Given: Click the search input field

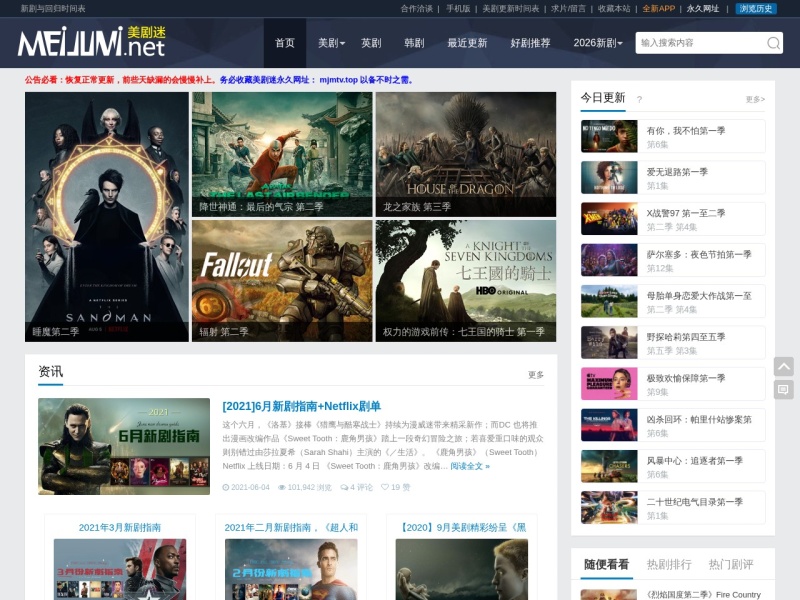Looking at the screenshot, I should [701, 43].
